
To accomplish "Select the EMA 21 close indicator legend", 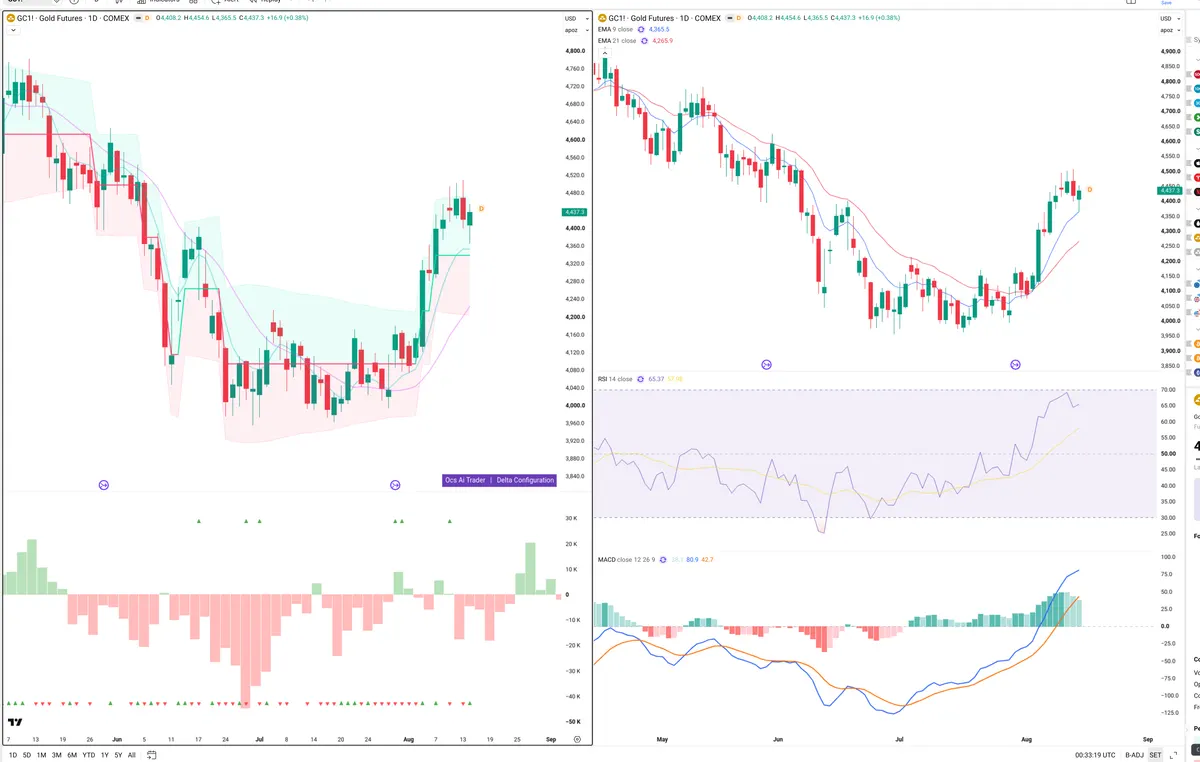I will pyautogui.click(x=619, y=41).
